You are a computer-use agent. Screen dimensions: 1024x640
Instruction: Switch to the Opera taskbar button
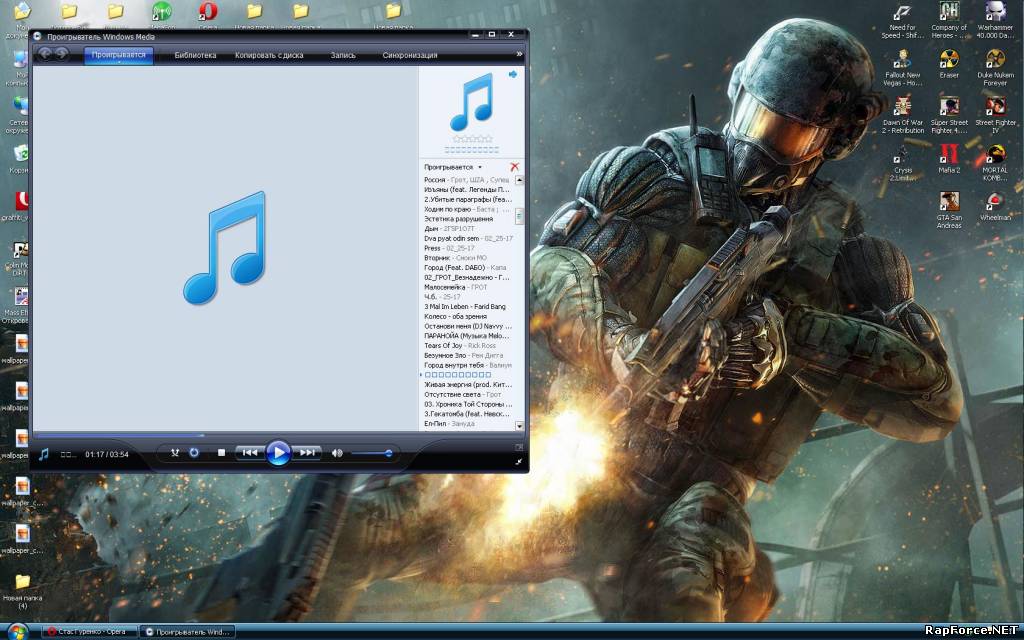click(x=91, y=632)
